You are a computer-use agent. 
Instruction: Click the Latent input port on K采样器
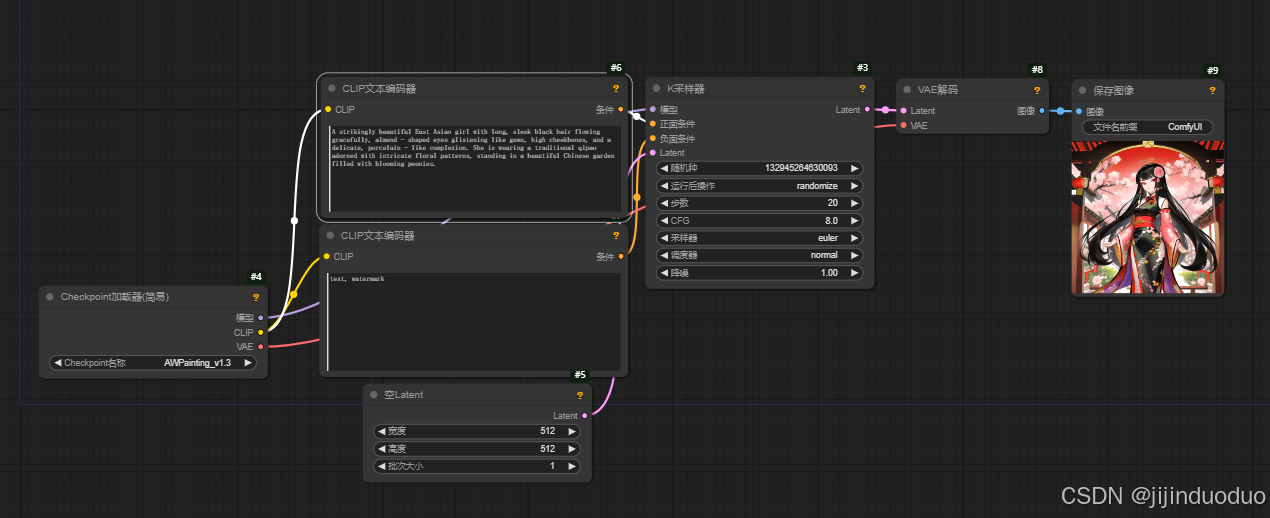pos(653,153)
